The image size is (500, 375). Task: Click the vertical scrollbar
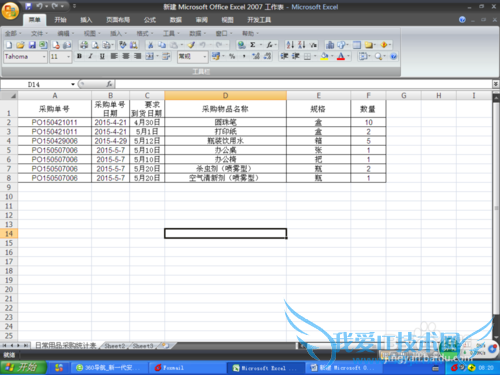(x=496, y=208)
